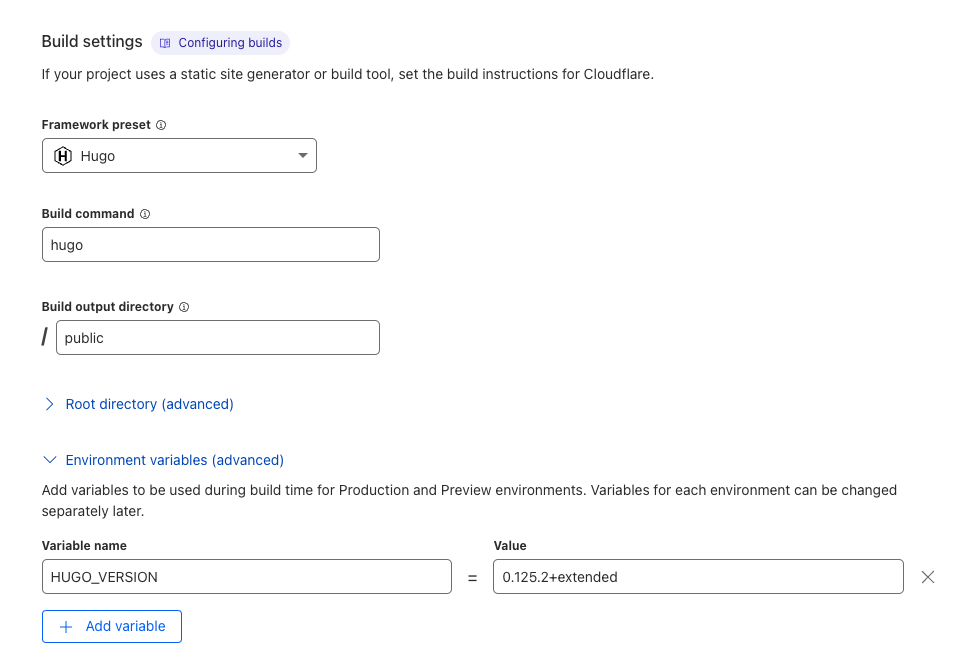This screenshot has width=975, height=662.
Task: Expand the Root directory chevron arrow
Action: point(49,404)
